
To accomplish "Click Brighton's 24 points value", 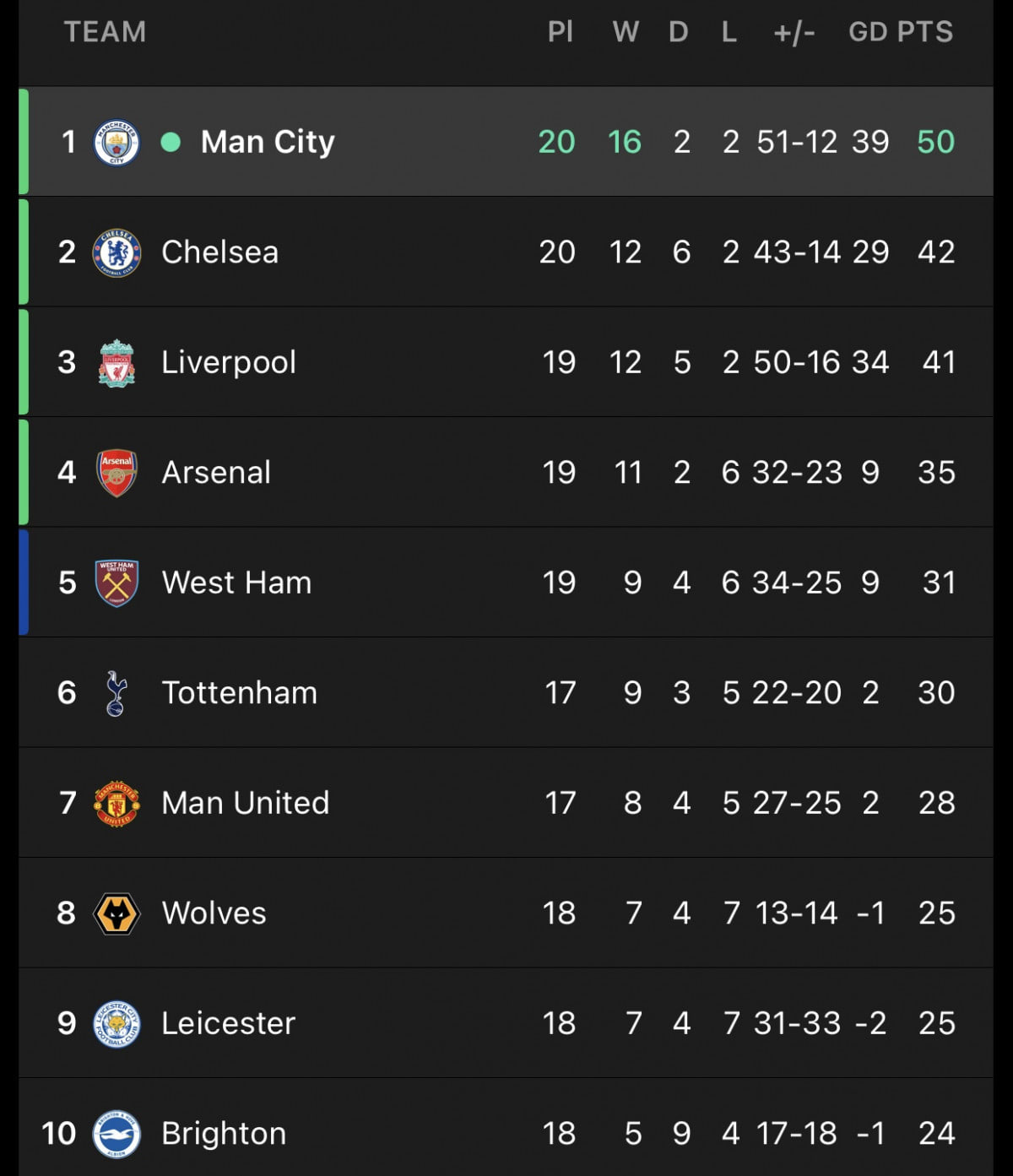I will coord(936,1133).
